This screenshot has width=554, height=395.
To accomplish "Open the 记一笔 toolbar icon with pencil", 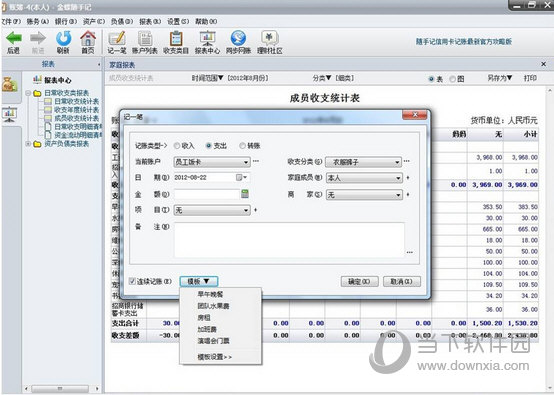I will [x=117, y=38].
